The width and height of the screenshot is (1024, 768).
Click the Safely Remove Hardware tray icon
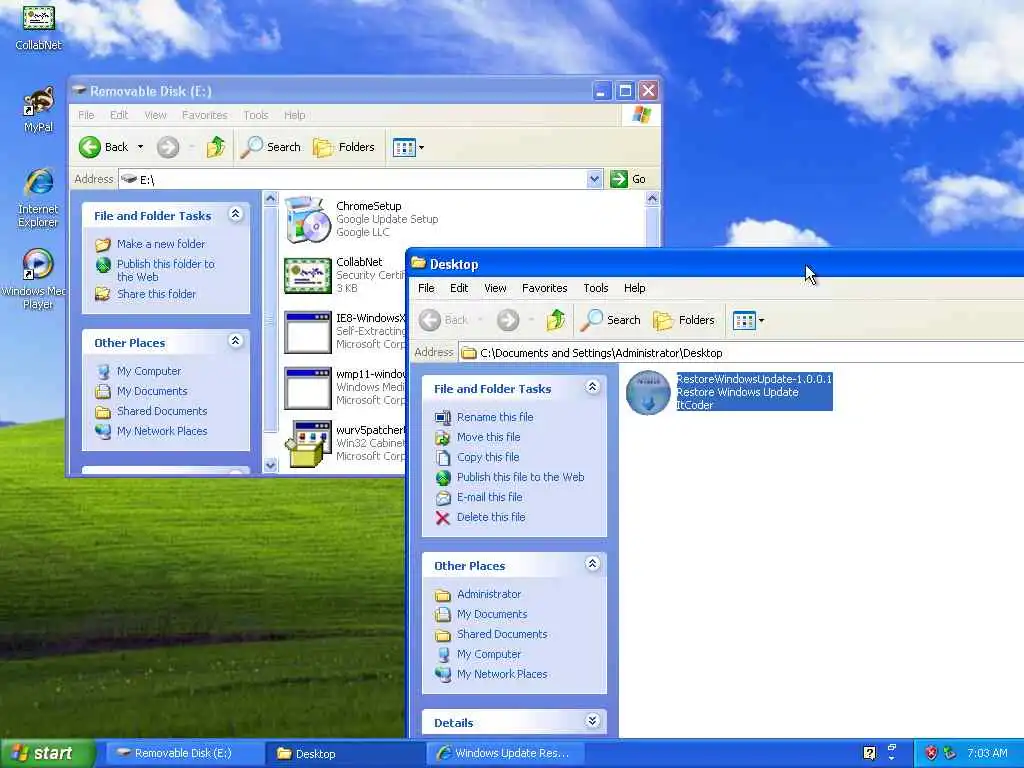tap(949, 753)
